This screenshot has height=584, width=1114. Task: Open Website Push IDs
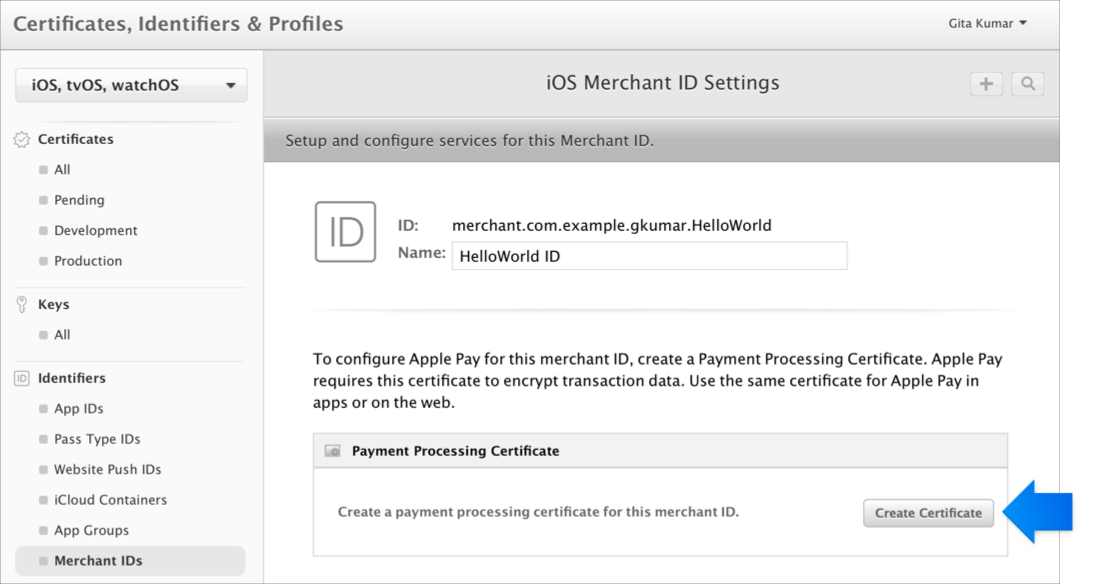point(107,470)
